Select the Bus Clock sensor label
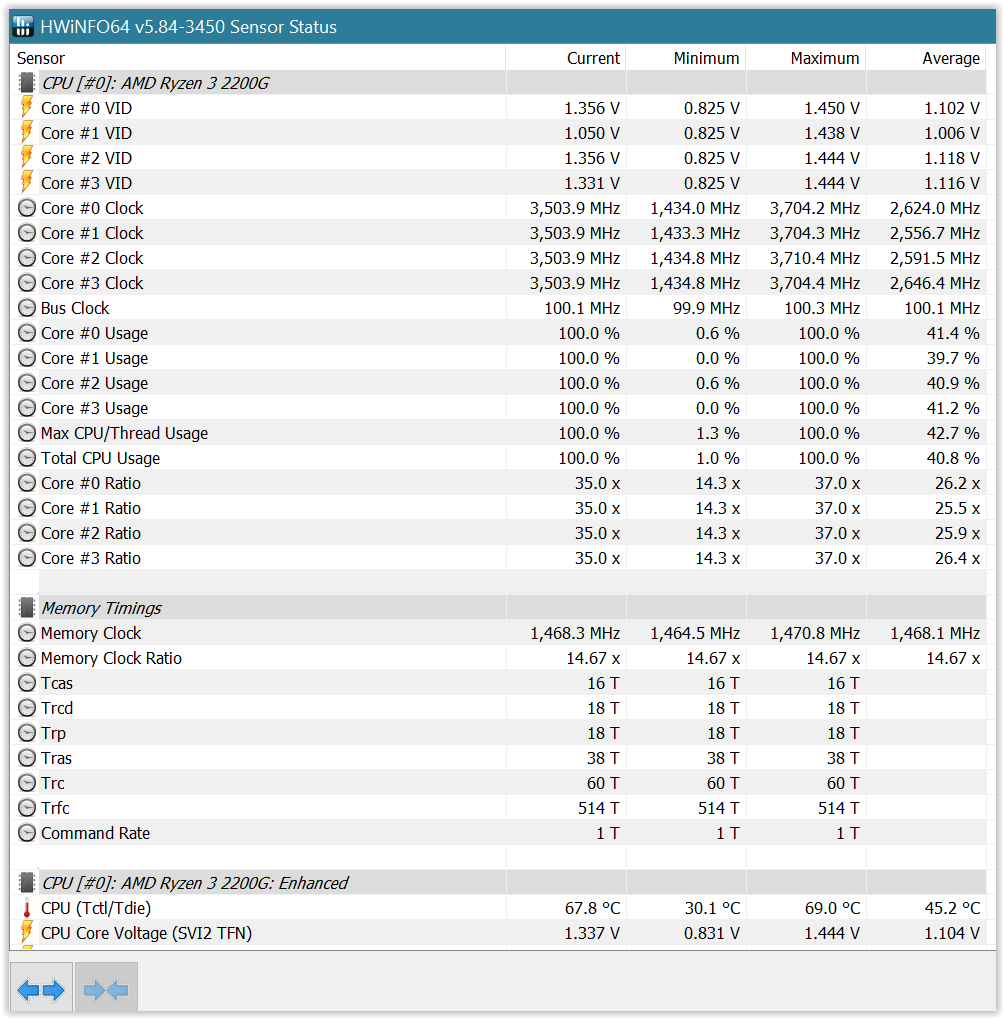 coord(75,308)
